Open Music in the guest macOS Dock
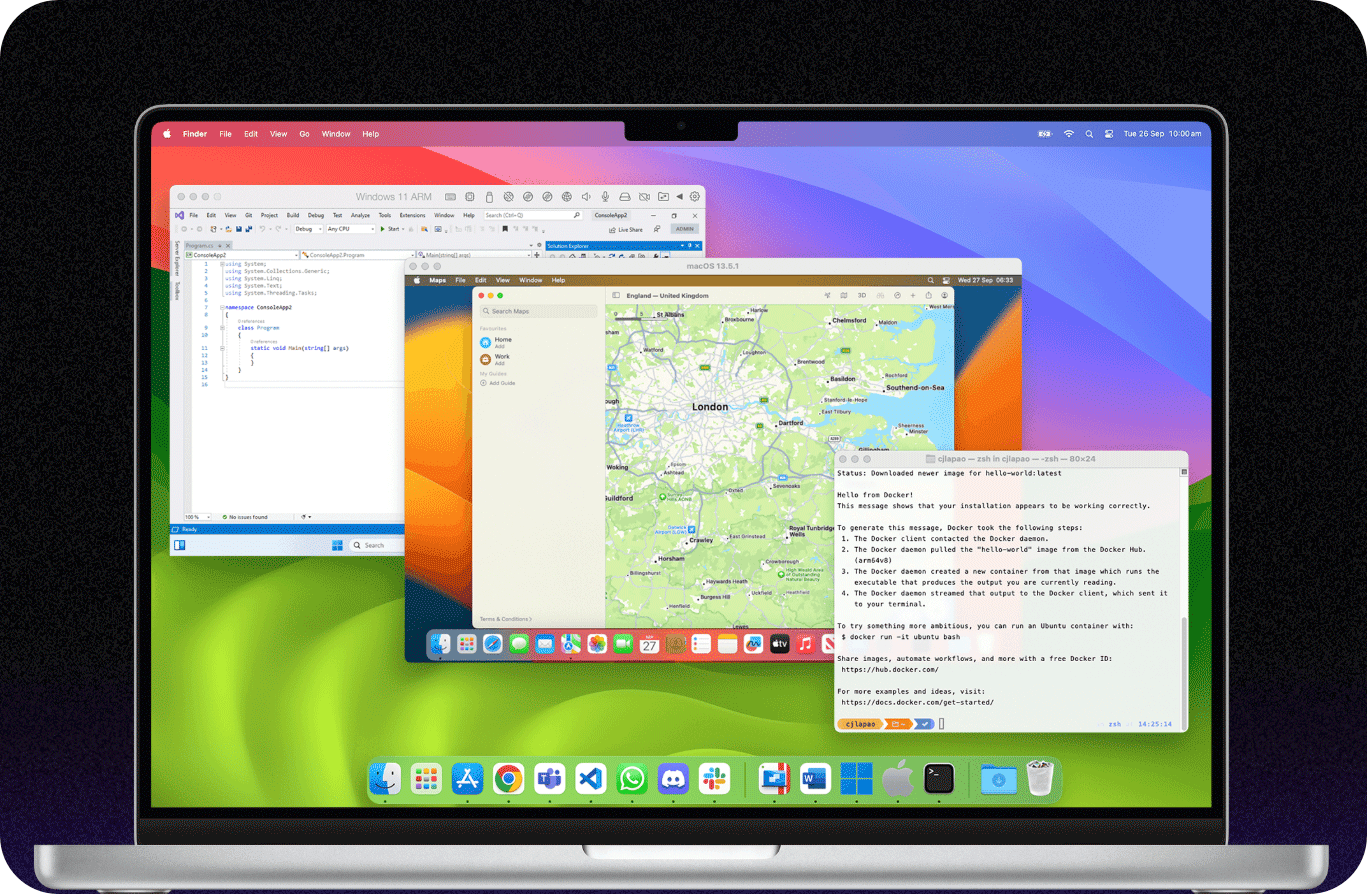 pos(805,645)
